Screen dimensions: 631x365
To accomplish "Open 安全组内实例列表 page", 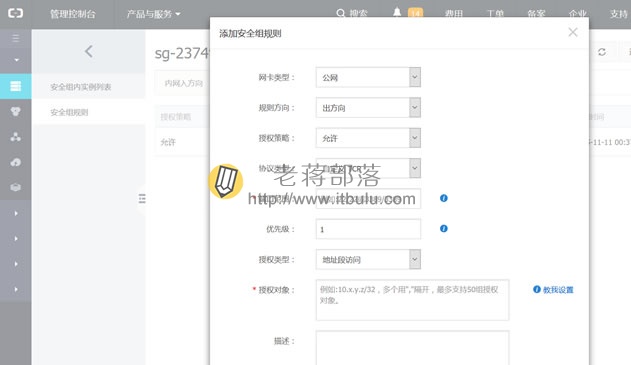I will coord(80,87).
